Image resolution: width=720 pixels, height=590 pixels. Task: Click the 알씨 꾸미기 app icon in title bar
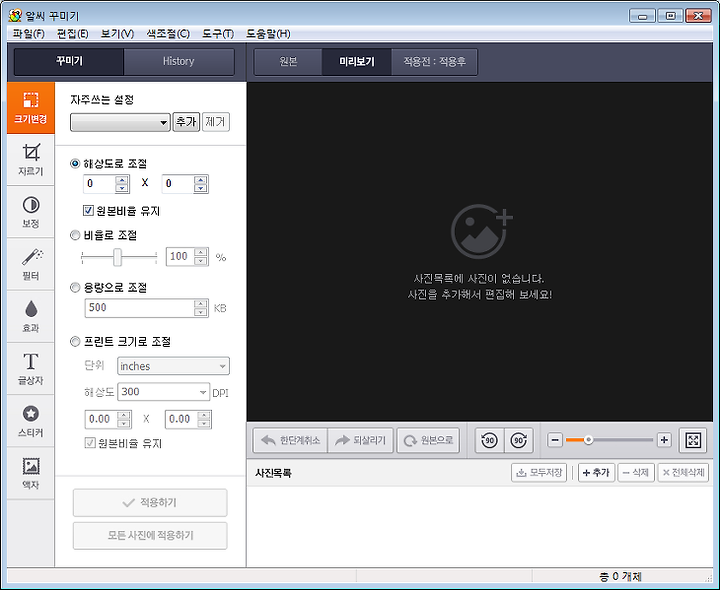pos(15,15)
